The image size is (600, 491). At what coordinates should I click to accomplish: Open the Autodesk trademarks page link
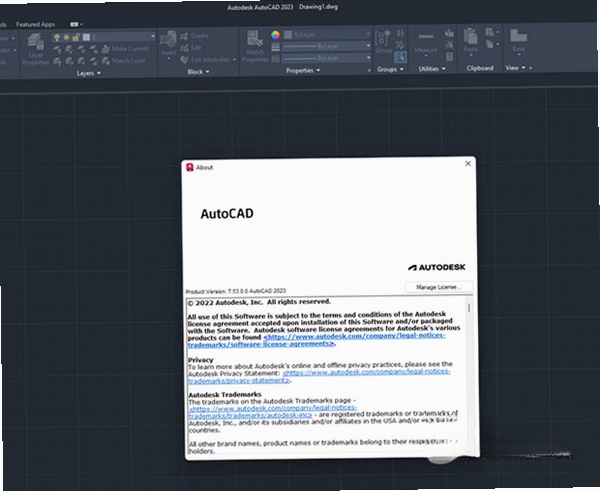tap(272, 412)
